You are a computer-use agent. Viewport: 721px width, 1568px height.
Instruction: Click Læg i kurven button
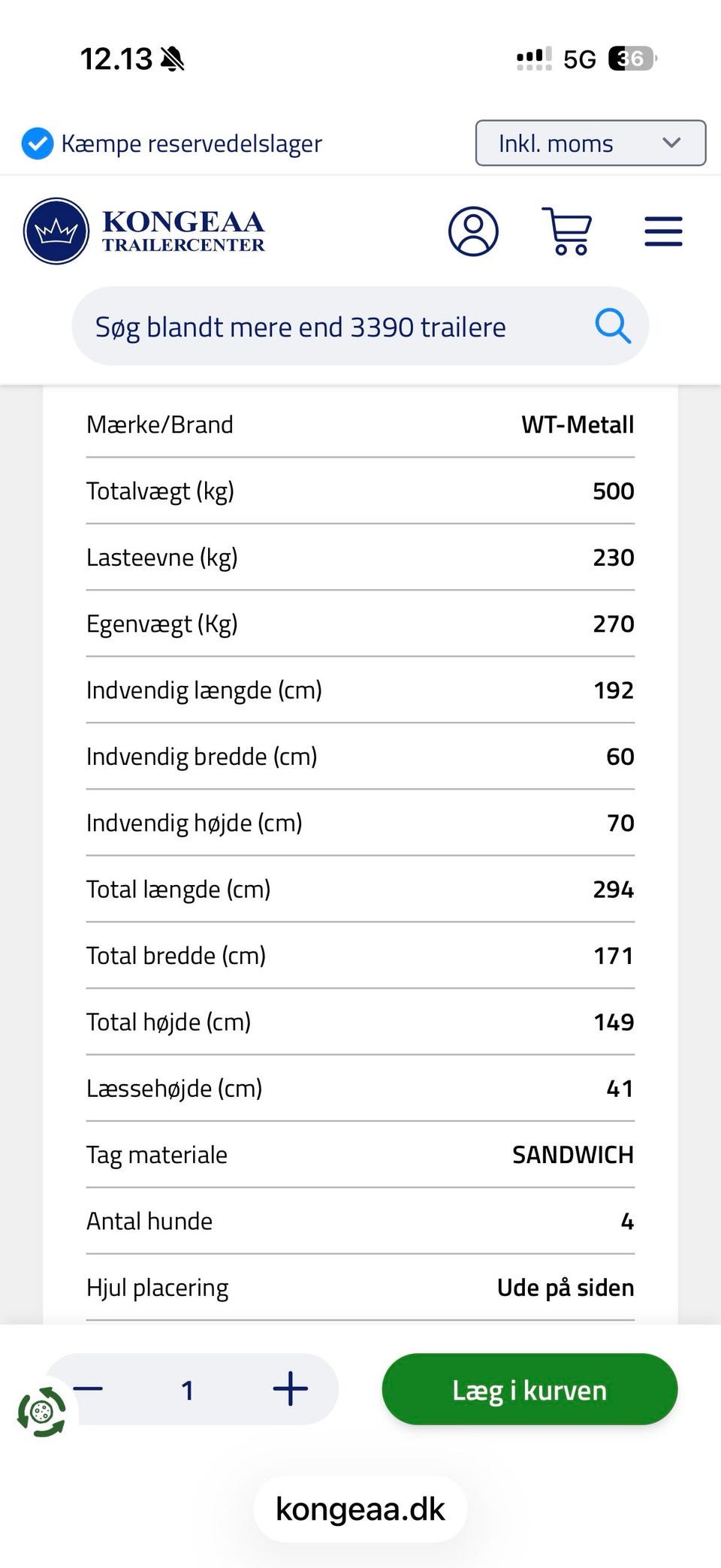point(529,1389)
